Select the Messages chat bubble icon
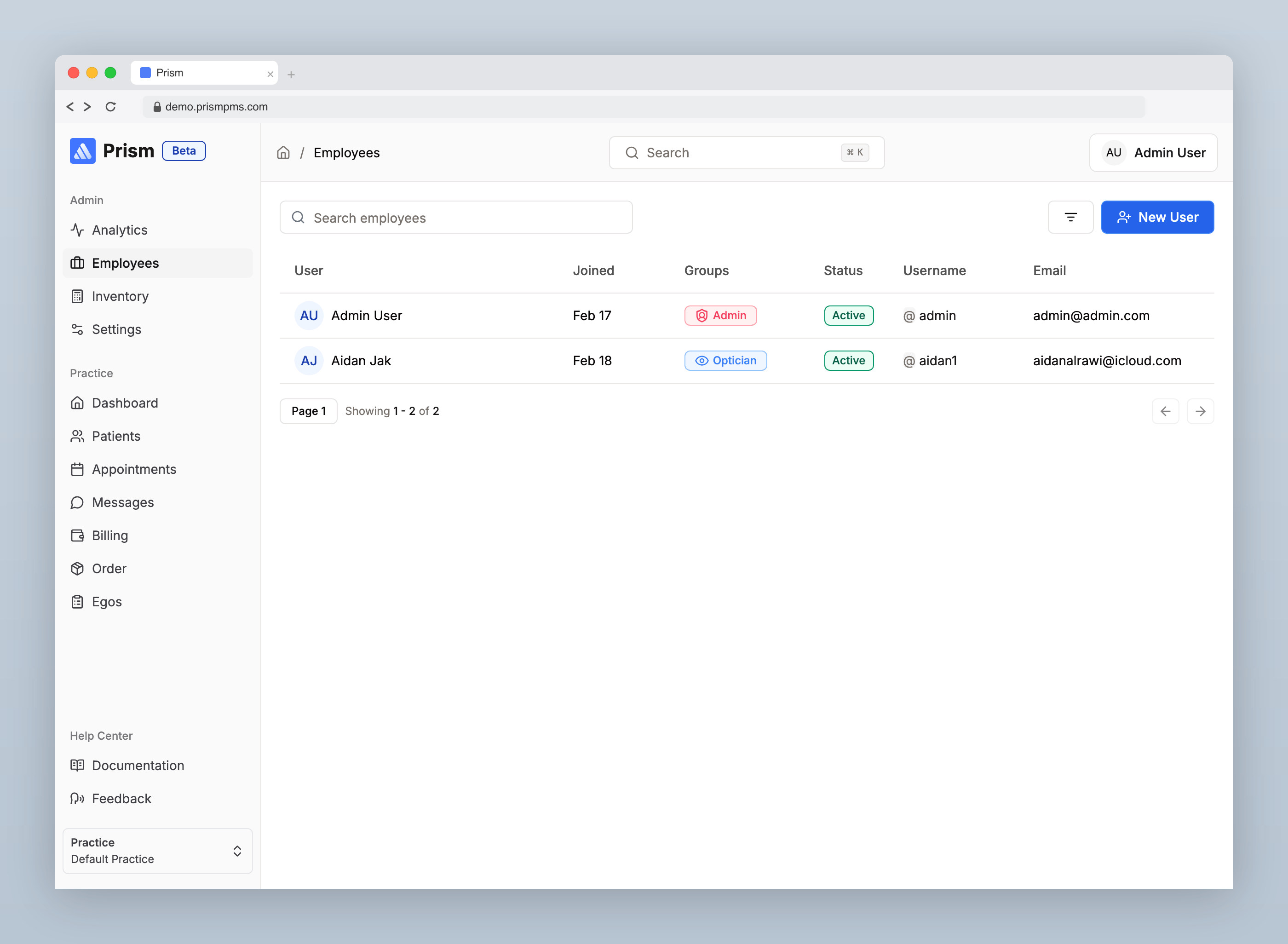 point(78,502)
